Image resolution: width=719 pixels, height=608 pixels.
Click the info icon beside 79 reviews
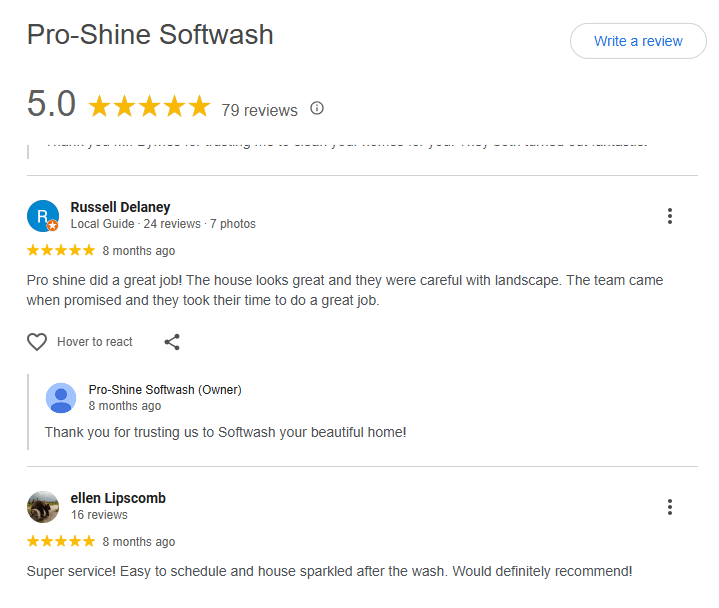click(317, 108)
